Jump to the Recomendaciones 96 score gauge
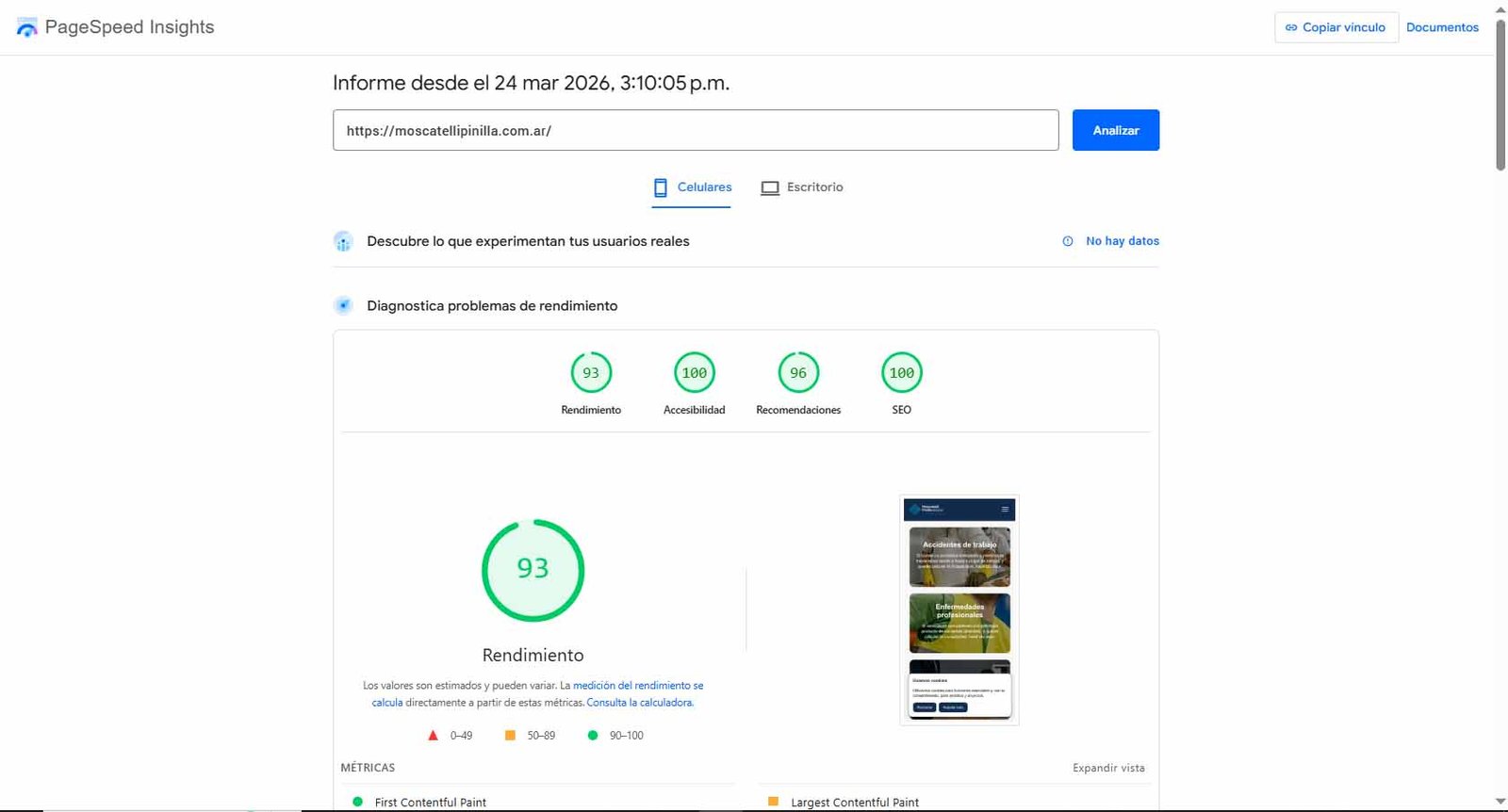This screenshot has height=812, width=1508. [x=798, y=383]
